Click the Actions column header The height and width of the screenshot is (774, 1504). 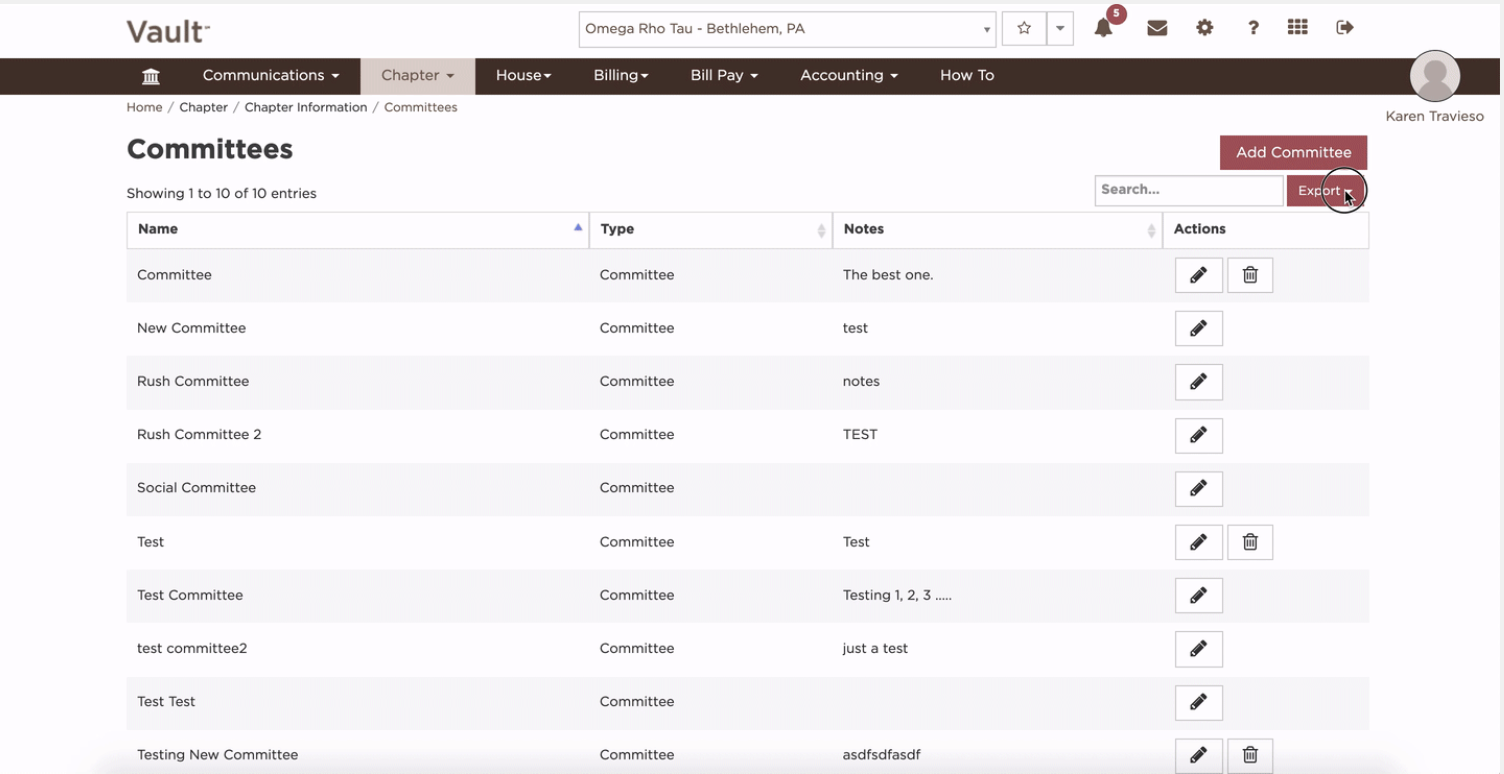[1265, 229]
